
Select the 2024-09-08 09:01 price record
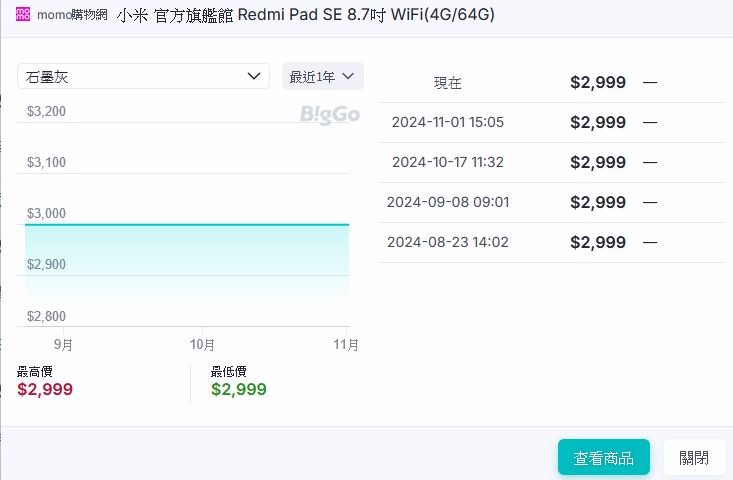(552, 202)
